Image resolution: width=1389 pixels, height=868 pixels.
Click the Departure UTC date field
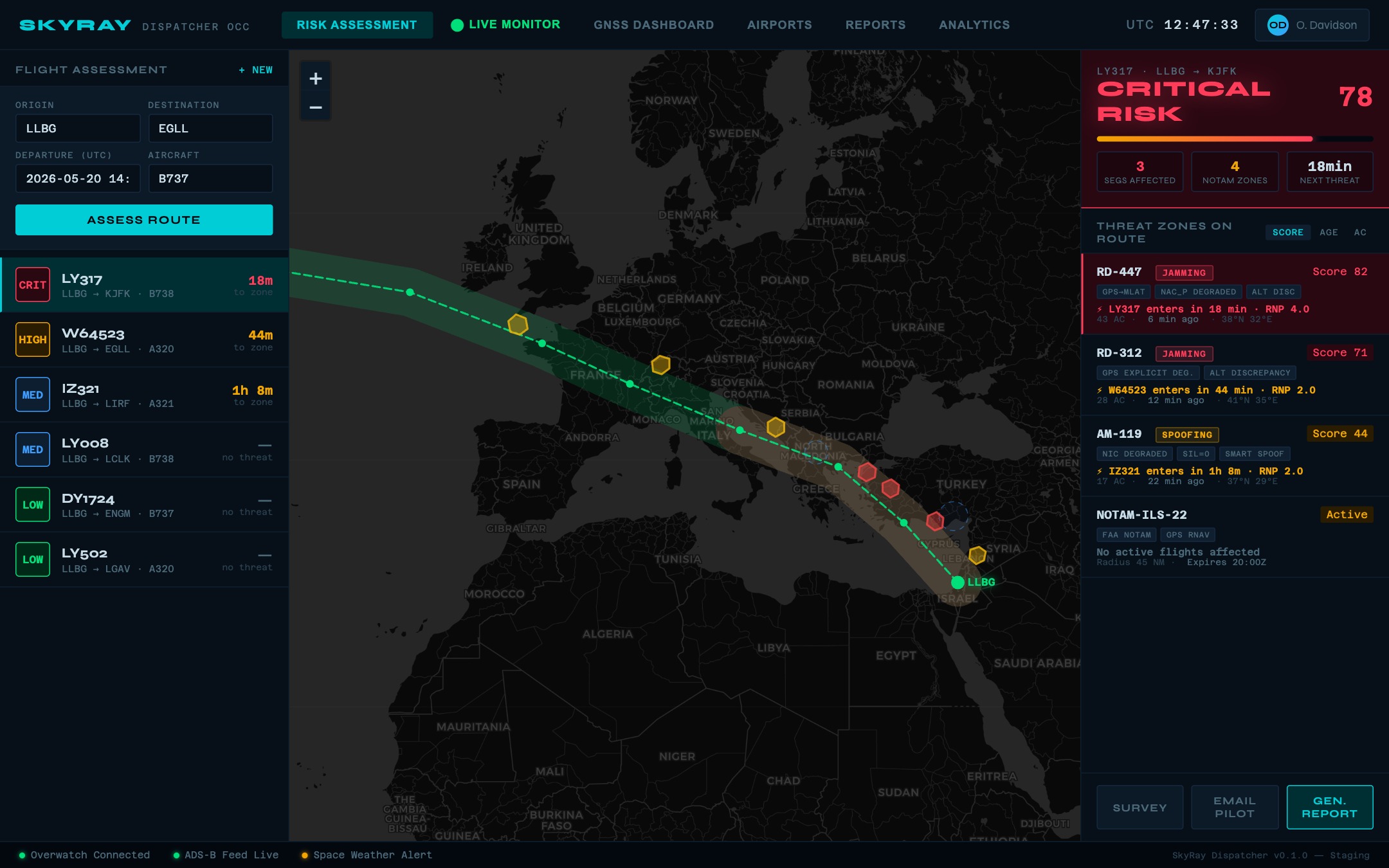78,179
